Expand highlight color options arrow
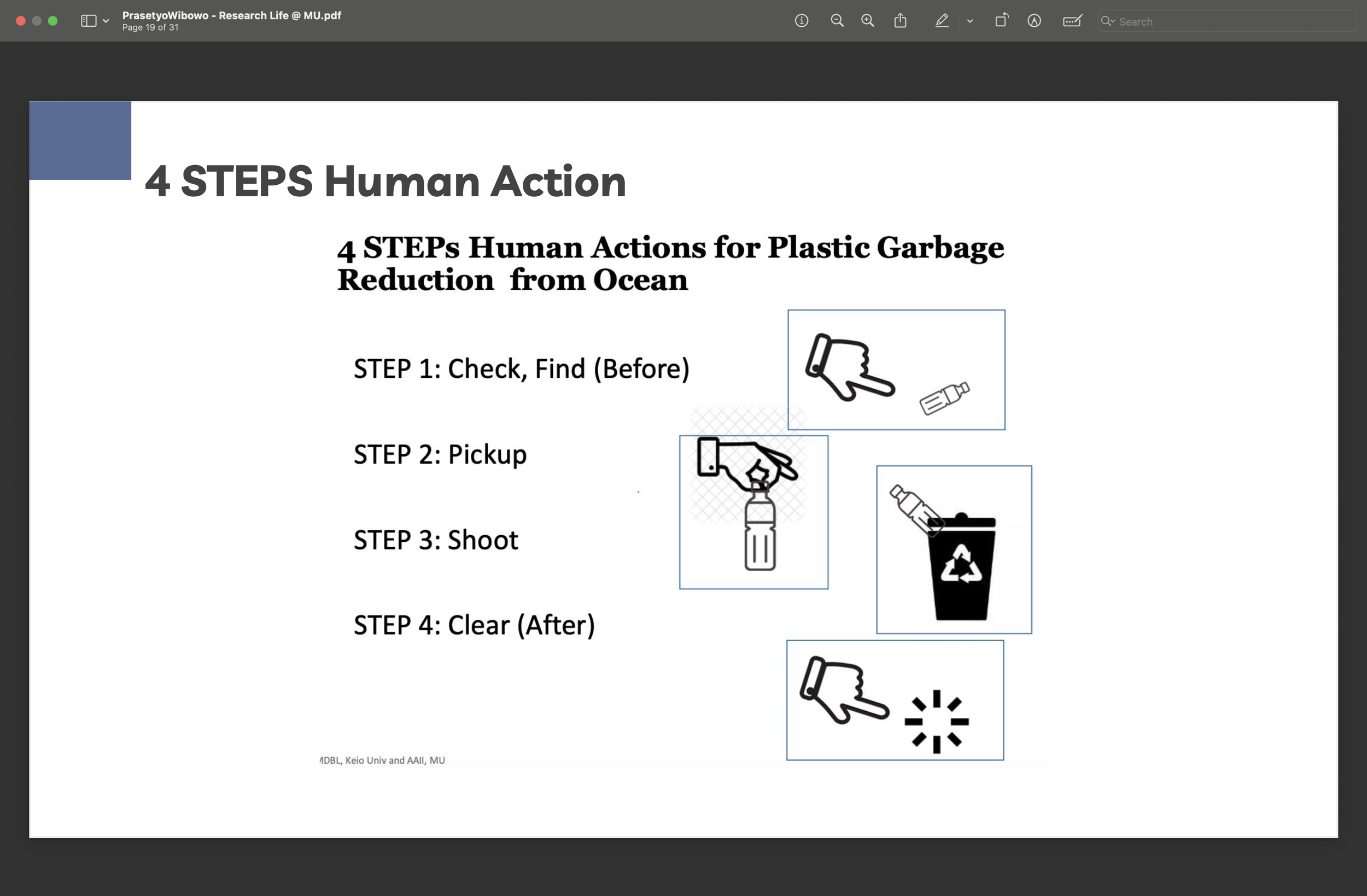 969,21
